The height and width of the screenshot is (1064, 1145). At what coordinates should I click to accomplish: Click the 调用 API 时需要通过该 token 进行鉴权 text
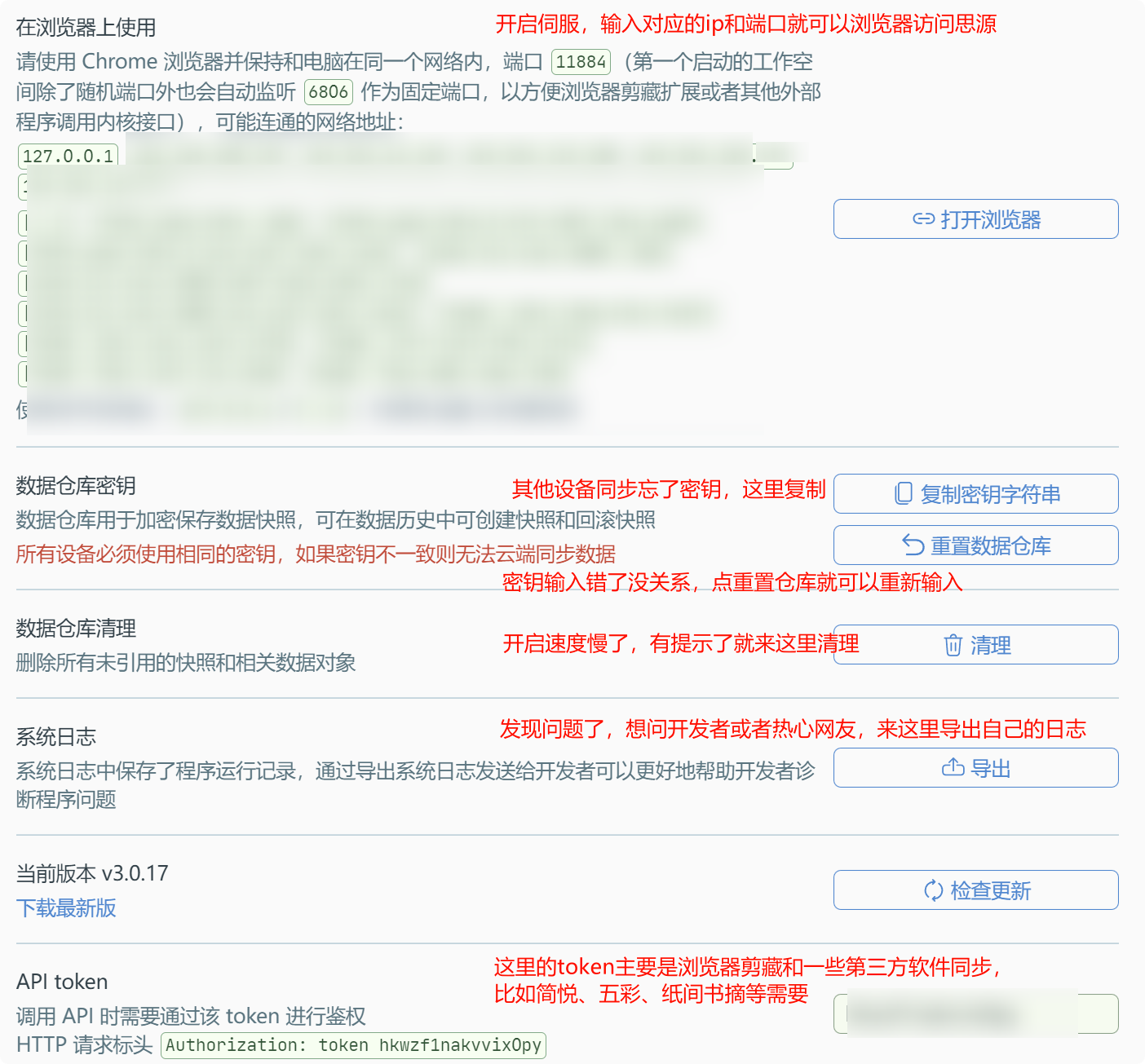191,1016
